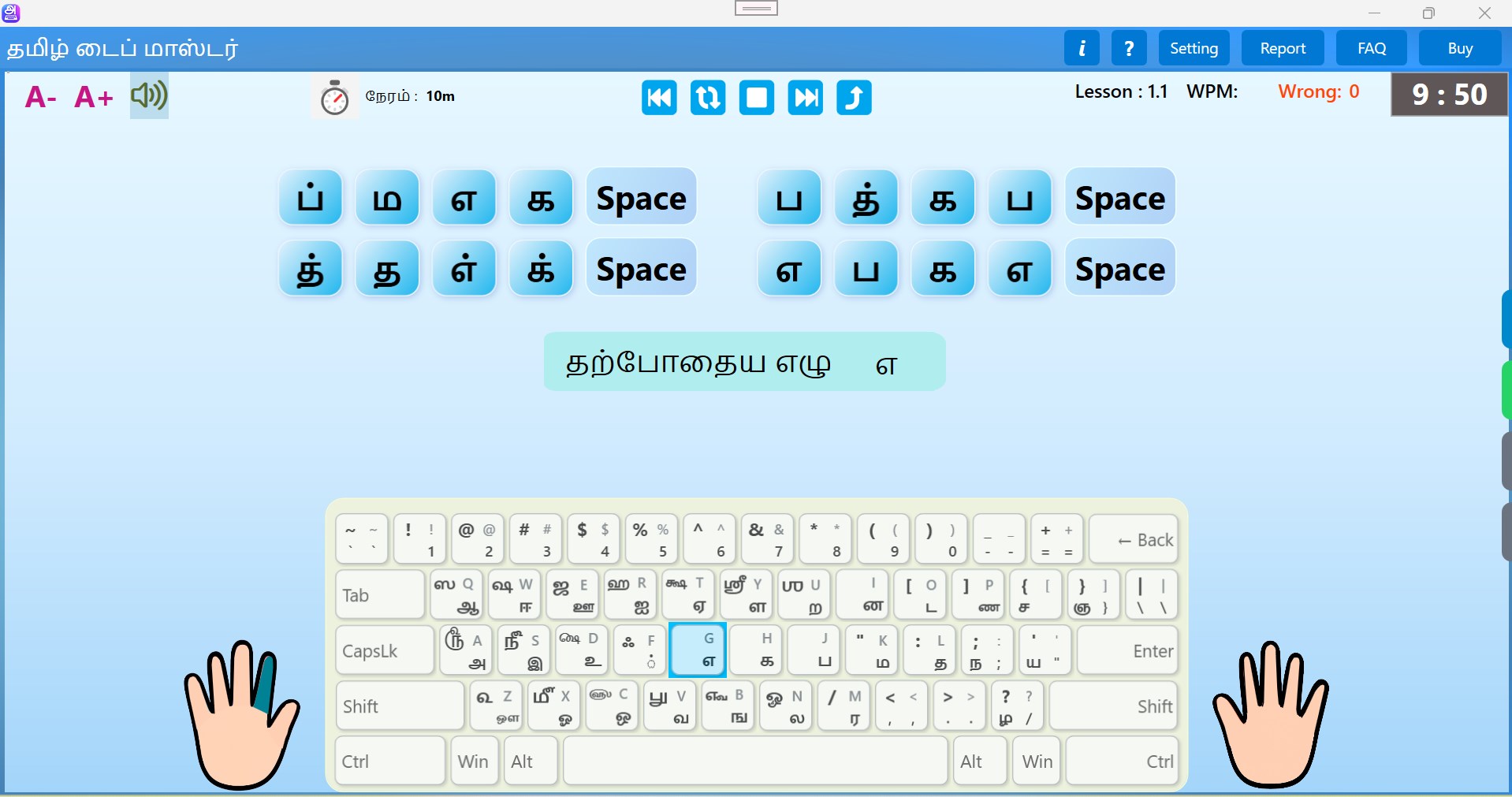Click the CapsLk key on the virtual keyboard
Image resolution: width=1512 pixels, height=797 pixels.
pyautogui.click(x=385, y=650)
